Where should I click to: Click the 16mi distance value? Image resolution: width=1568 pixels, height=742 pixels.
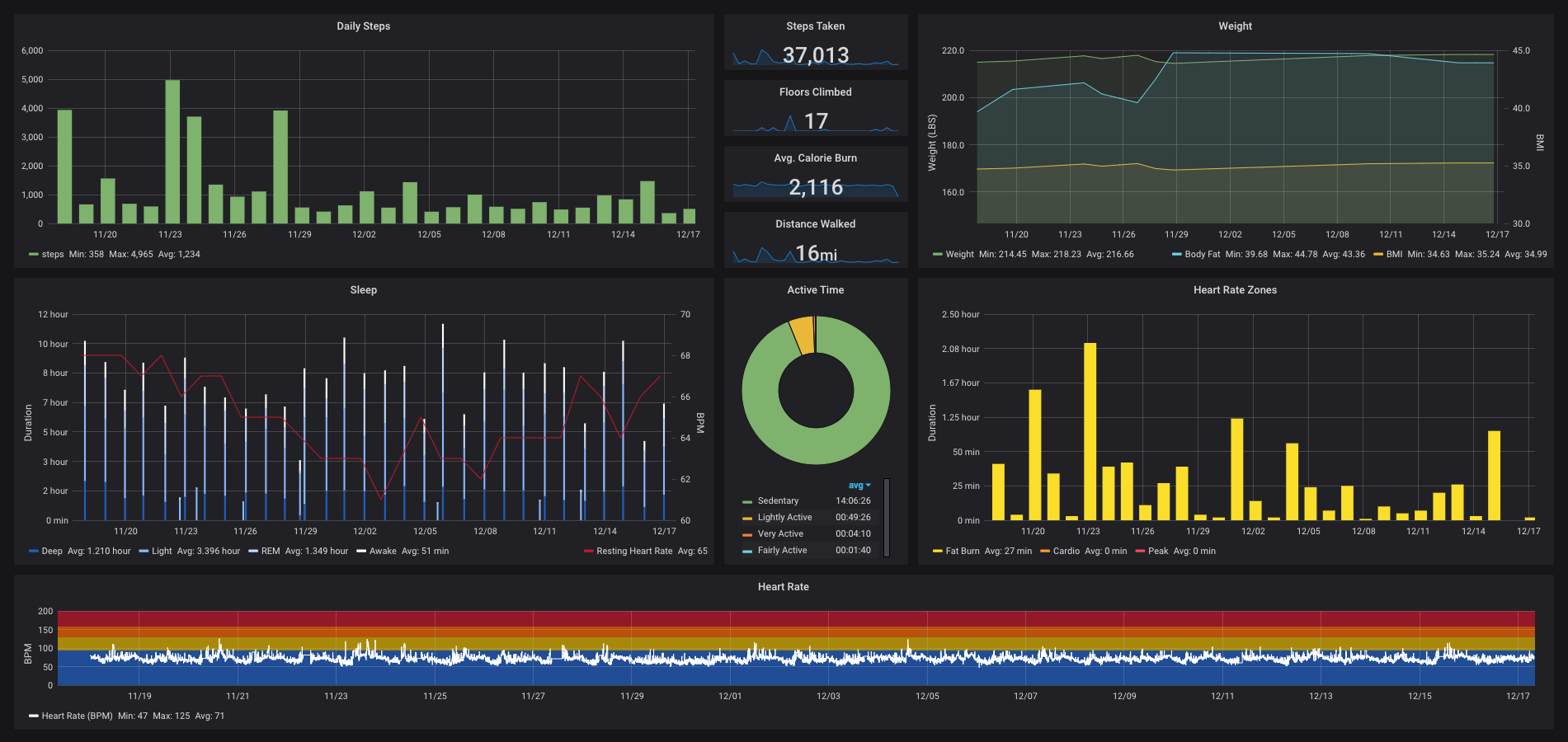click(816, 253)
